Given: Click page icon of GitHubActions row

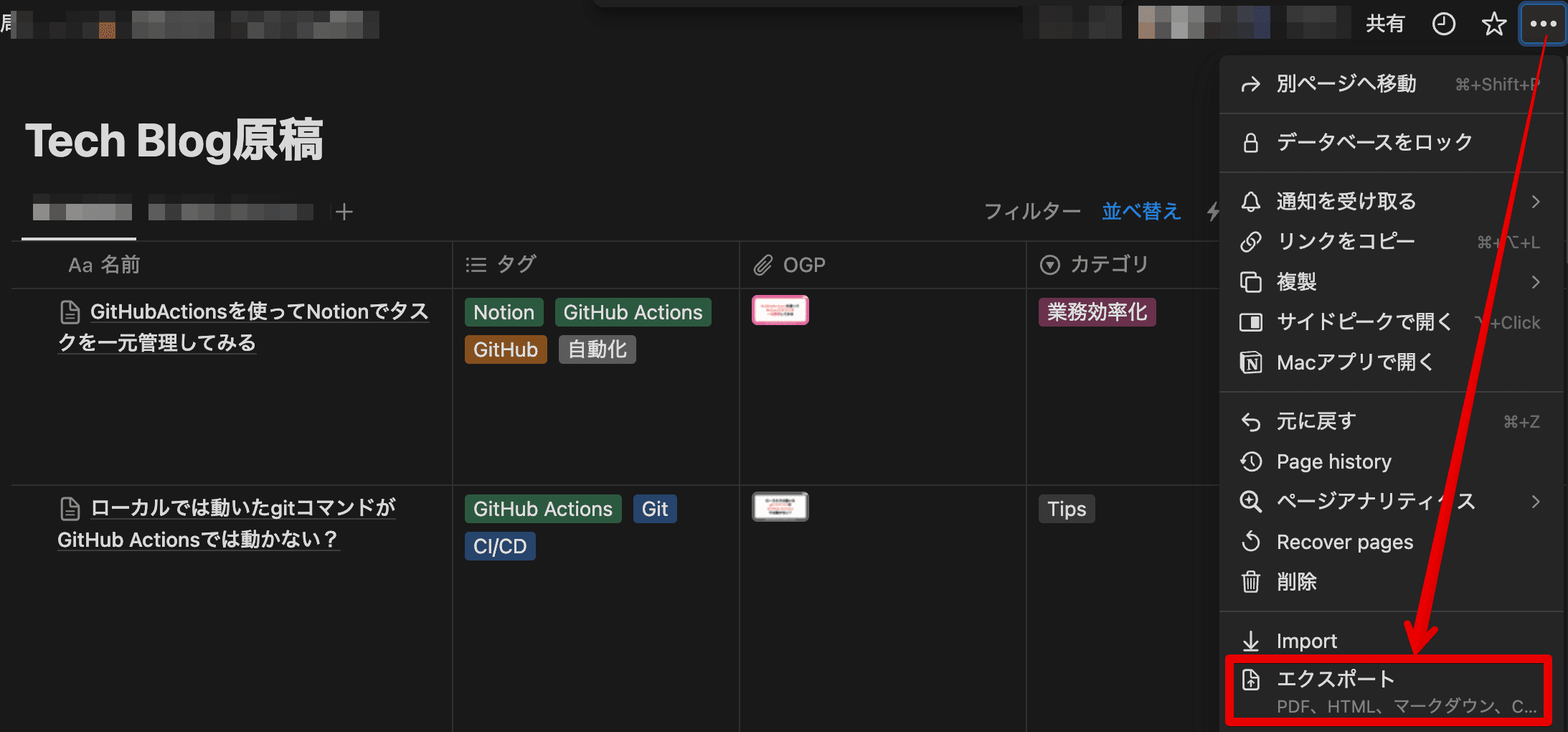Looking at the screenshot, I should click(70, 312).
